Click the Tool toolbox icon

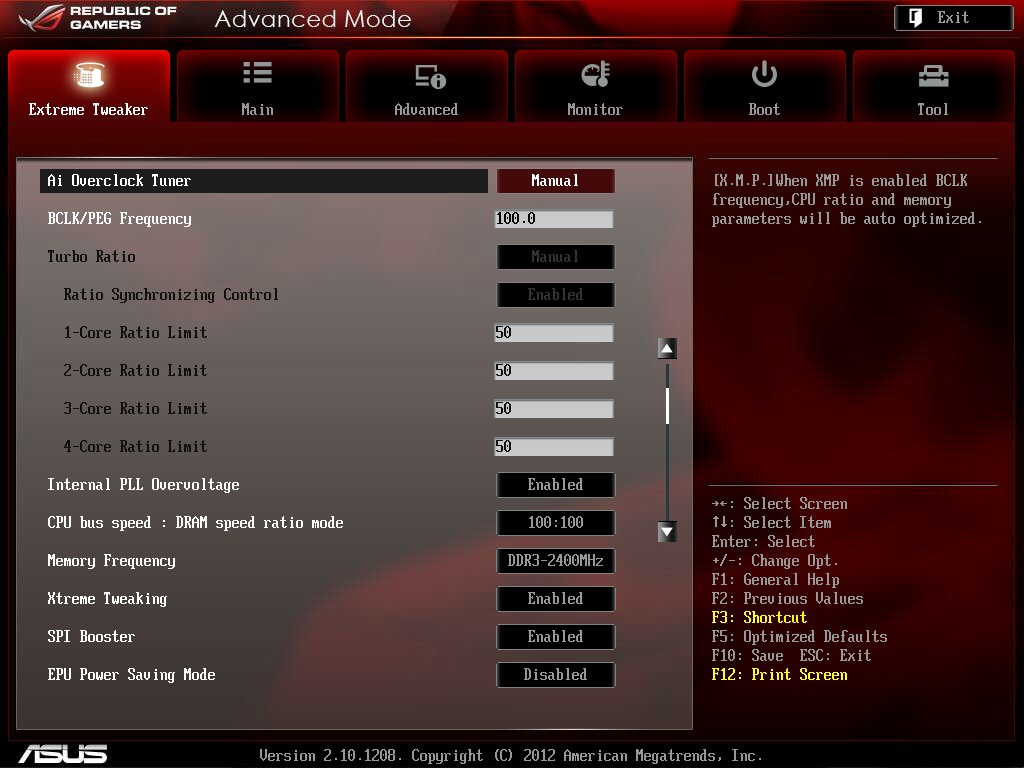pyautogui.click(x=932, y=76)
